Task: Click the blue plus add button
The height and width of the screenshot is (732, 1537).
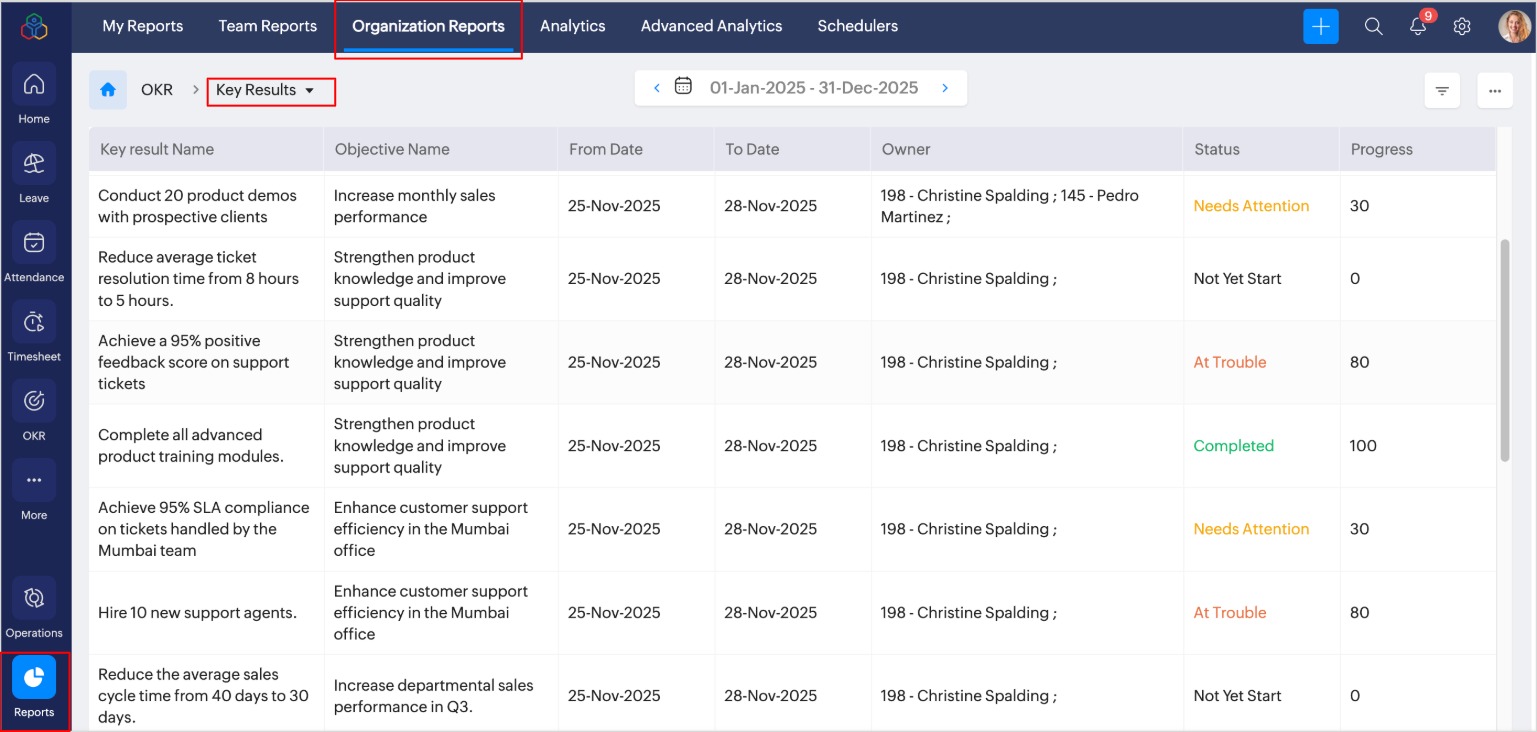Action: pyautogui.click(x=1320, y=27)
